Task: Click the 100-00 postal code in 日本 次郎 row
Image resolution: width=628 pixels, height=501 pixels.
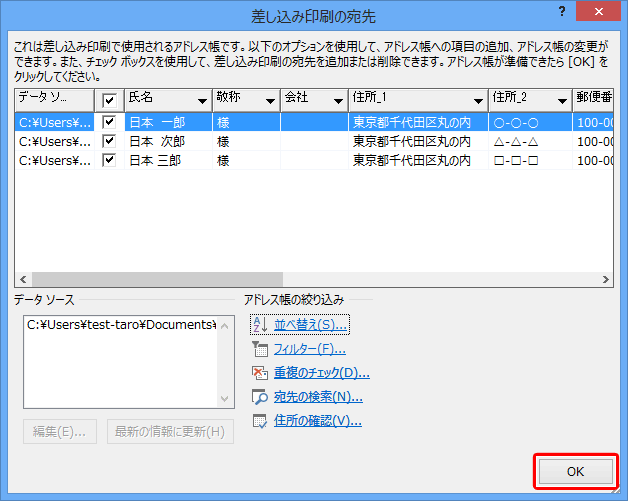Action: pos(595,141)
